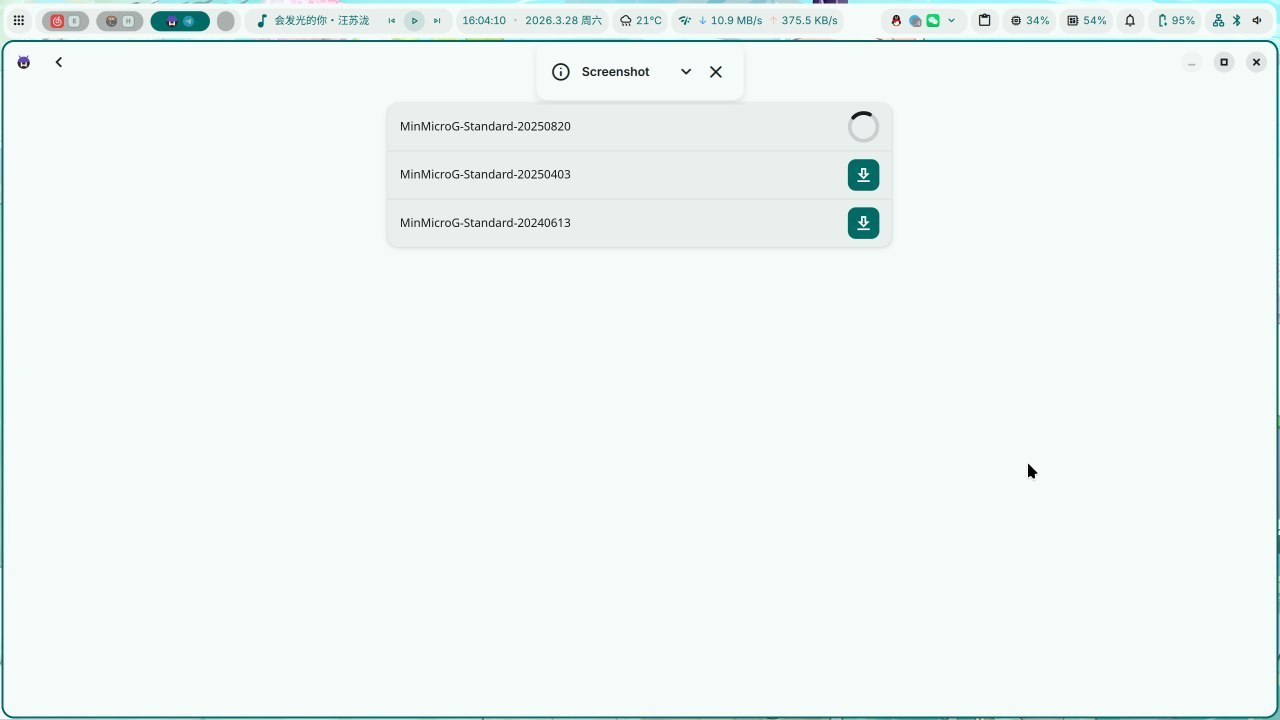Screen dimensions: 1280x720
Task: Open the app grid launcher
Action: pyautogui.click(x=18, y=20)
